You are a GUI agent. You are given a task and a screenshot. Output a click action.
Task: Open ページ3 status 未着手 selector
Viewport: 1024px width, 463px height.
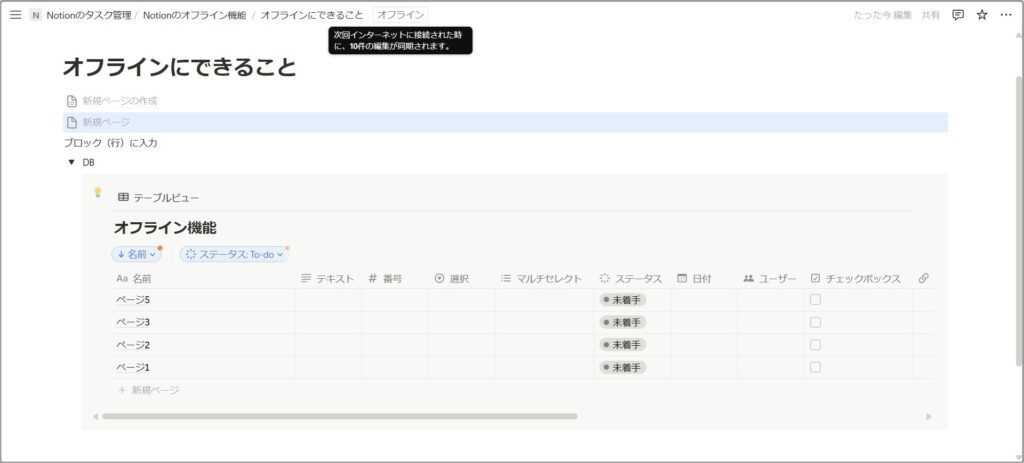coord(623,322)
